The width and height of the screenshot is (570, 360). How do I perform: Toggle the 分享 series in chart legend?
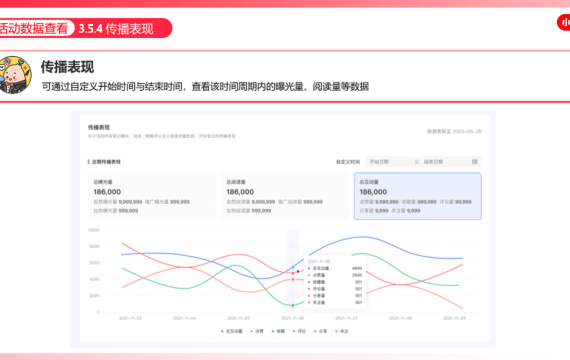pos(321,331)
